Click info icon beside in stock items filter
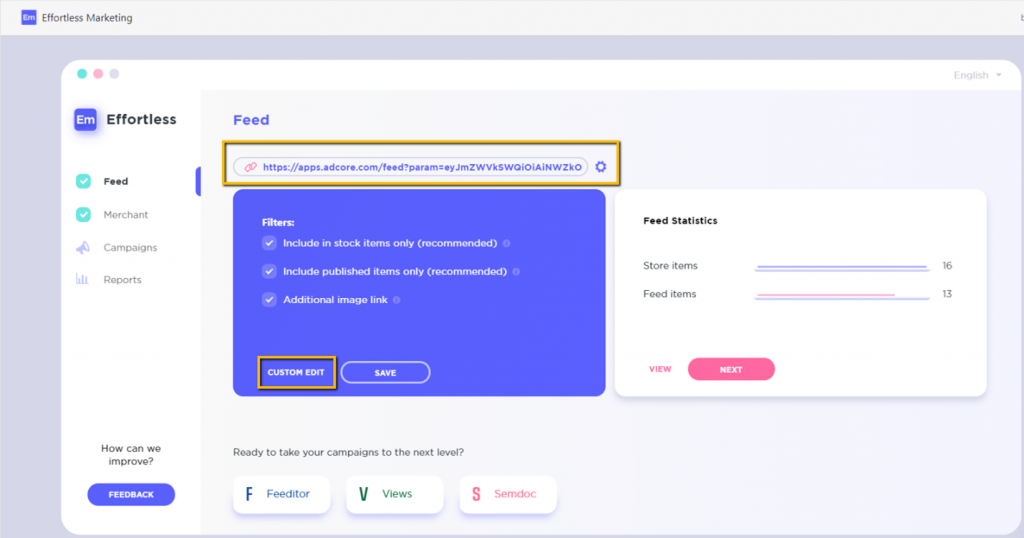Viewport: 1024px width, 538px height. point(506,243)
